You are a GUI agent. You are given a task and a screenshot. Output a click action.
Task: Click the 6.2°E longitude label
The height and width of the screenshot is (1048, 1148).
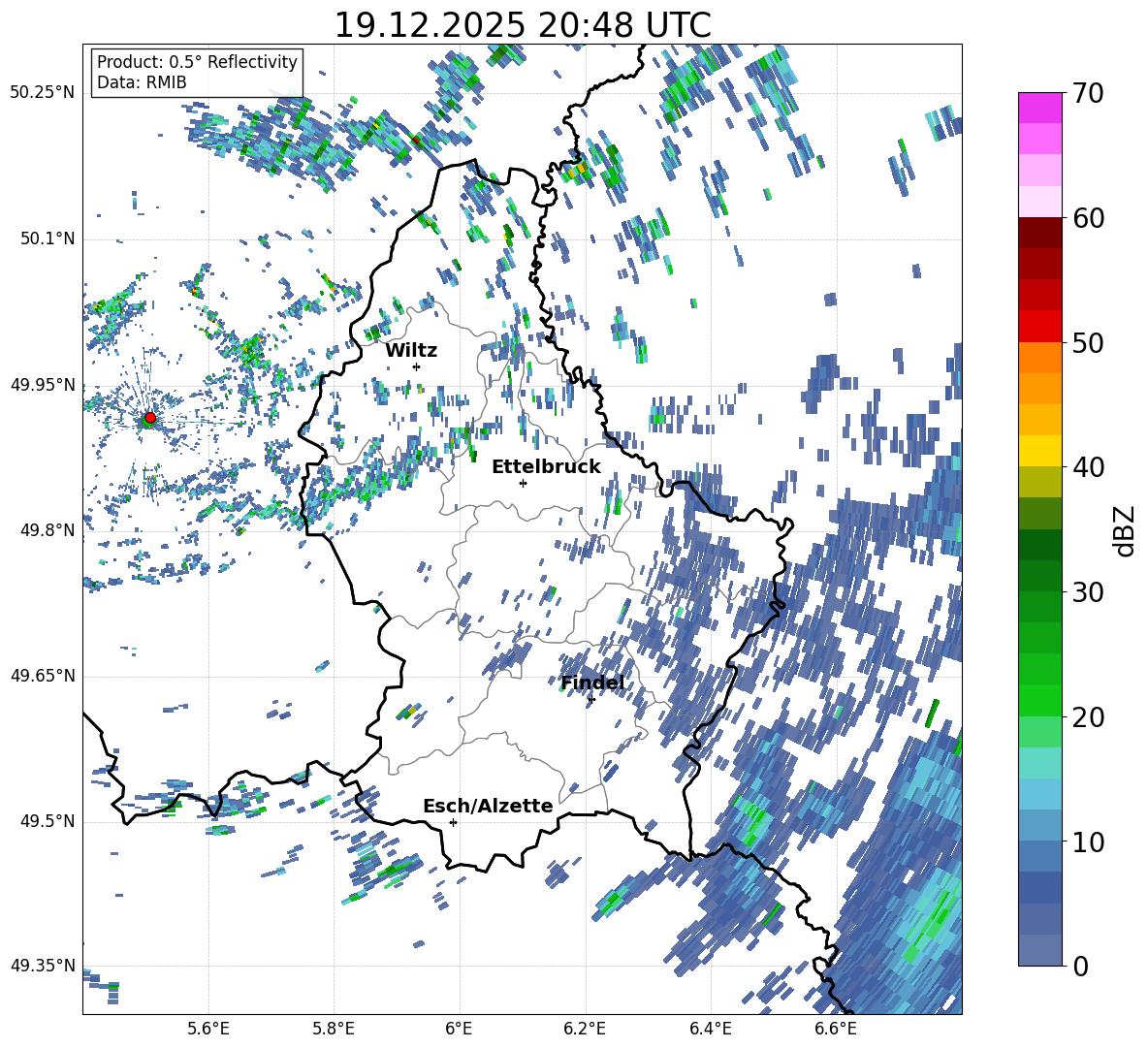585,1029
